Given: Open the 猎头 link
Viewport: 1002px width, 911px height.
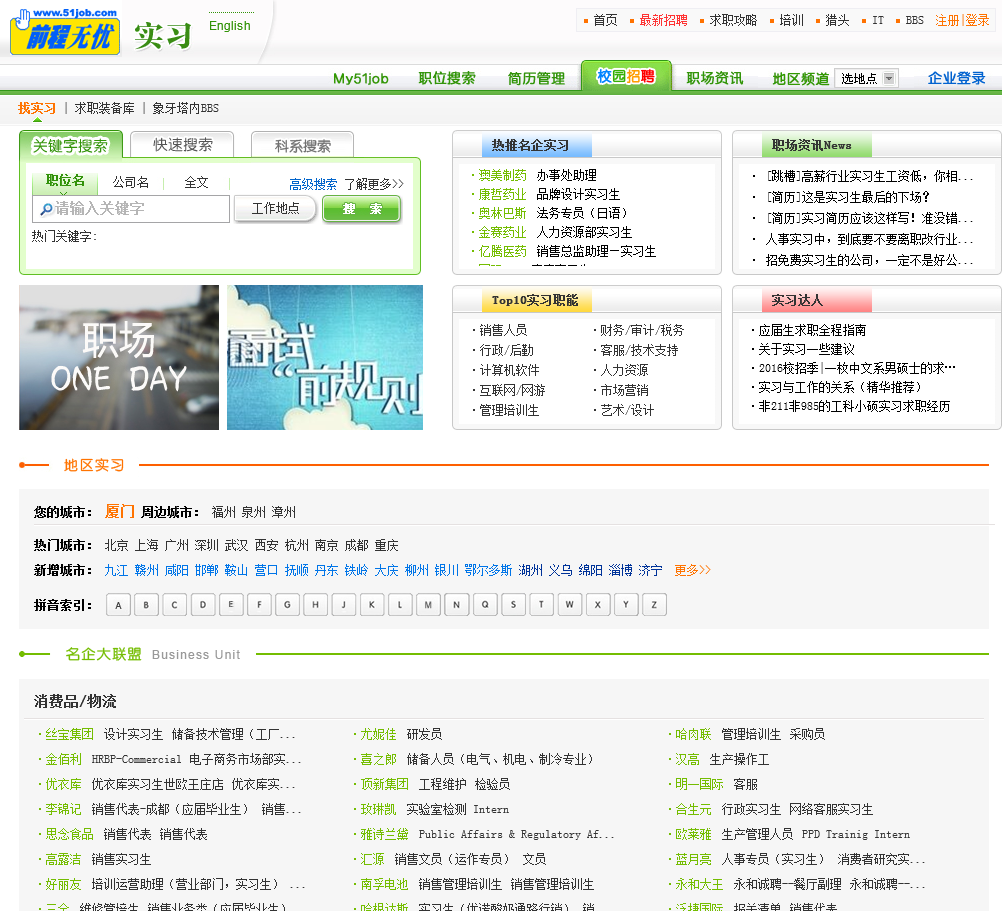Looking at the screenshot, I should [837, 20].
